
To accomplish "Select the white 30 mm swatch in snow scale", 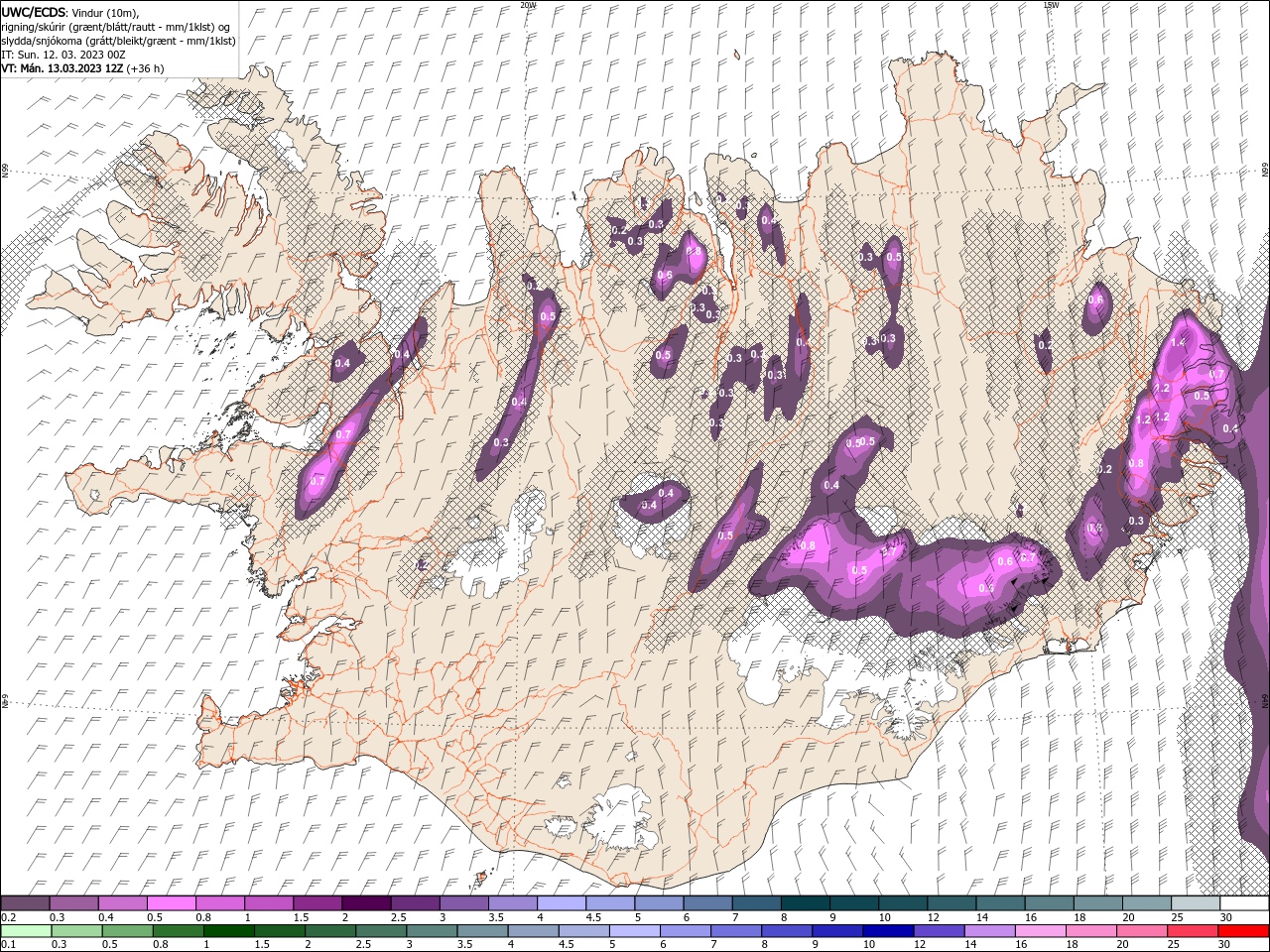I will click(1244, 903).
